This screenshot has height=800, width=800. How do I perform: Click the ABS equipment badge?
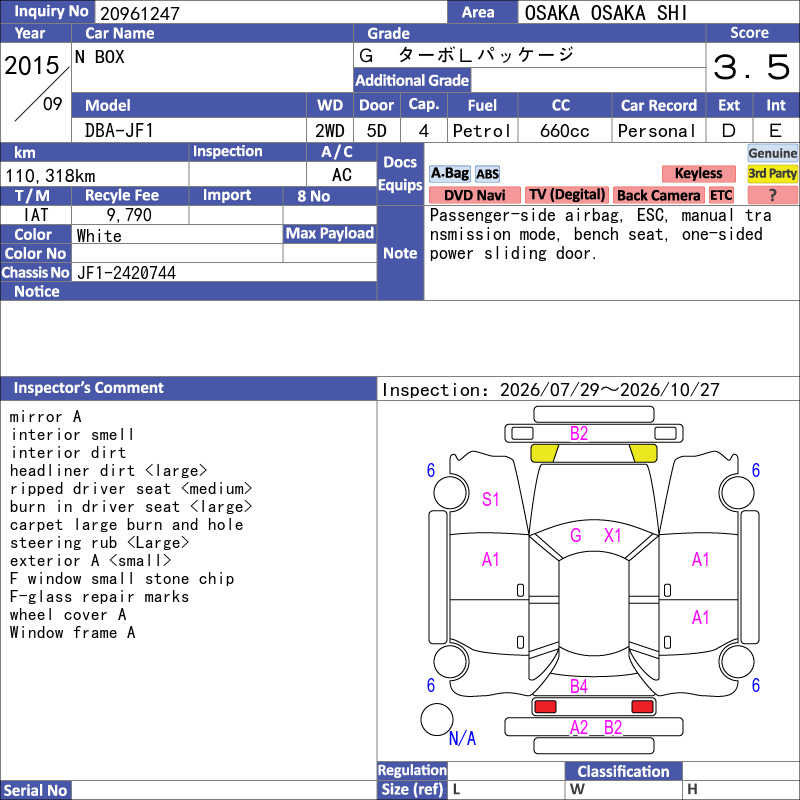click(487, 174)
